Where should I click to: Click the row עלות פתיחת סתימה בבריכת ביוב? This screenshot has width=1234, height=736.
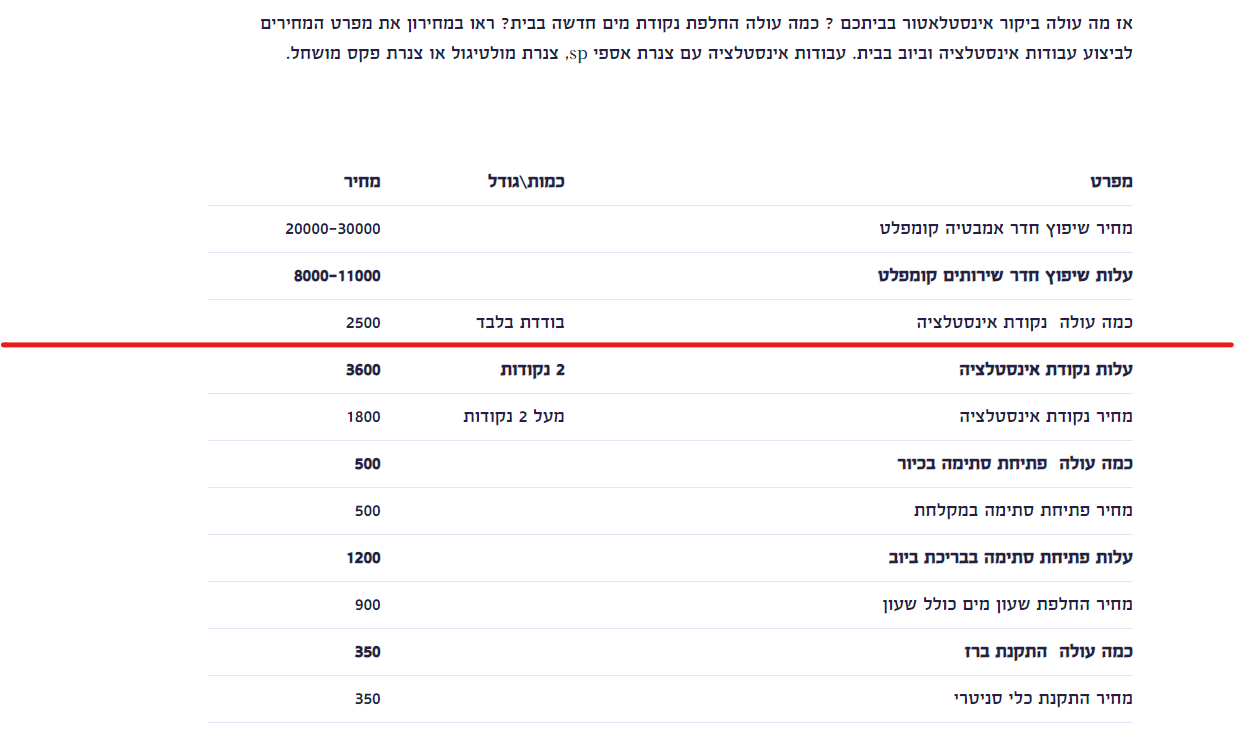(1011, 558)
